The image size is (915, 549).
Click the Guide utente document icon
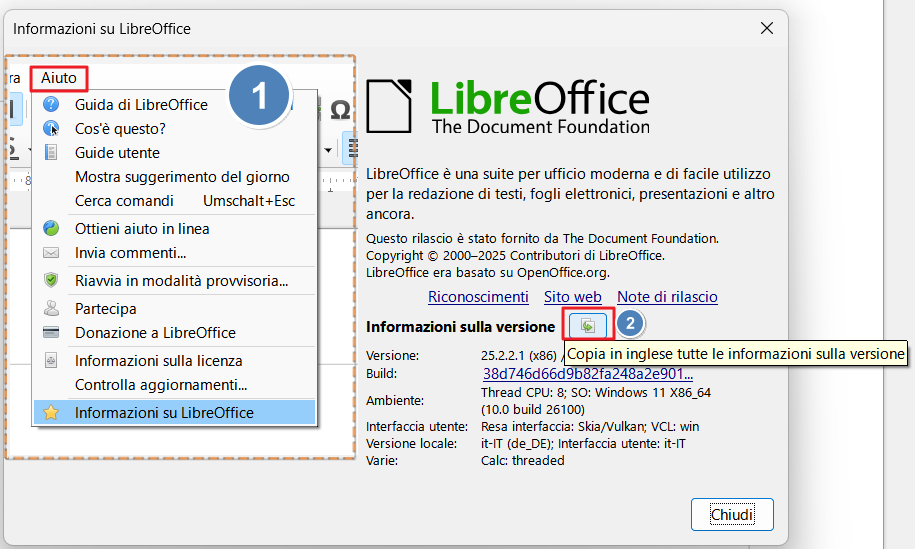tap(52, 153)
